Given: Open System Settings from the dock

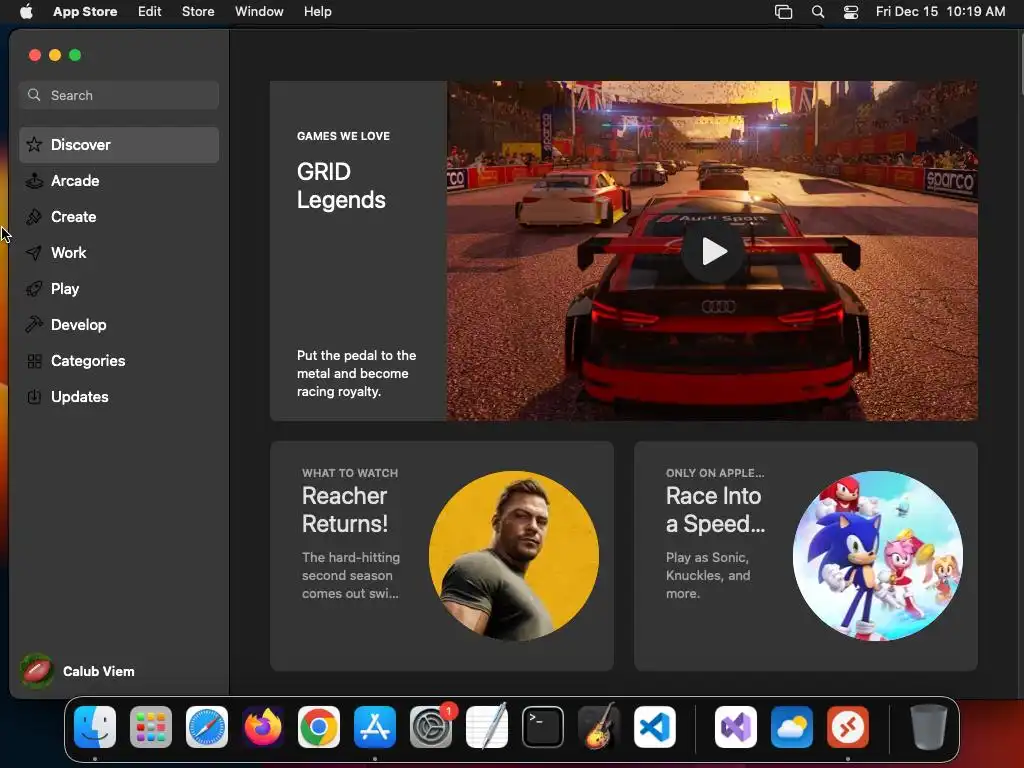Looking at the screenshot, I should pos(431,727).
